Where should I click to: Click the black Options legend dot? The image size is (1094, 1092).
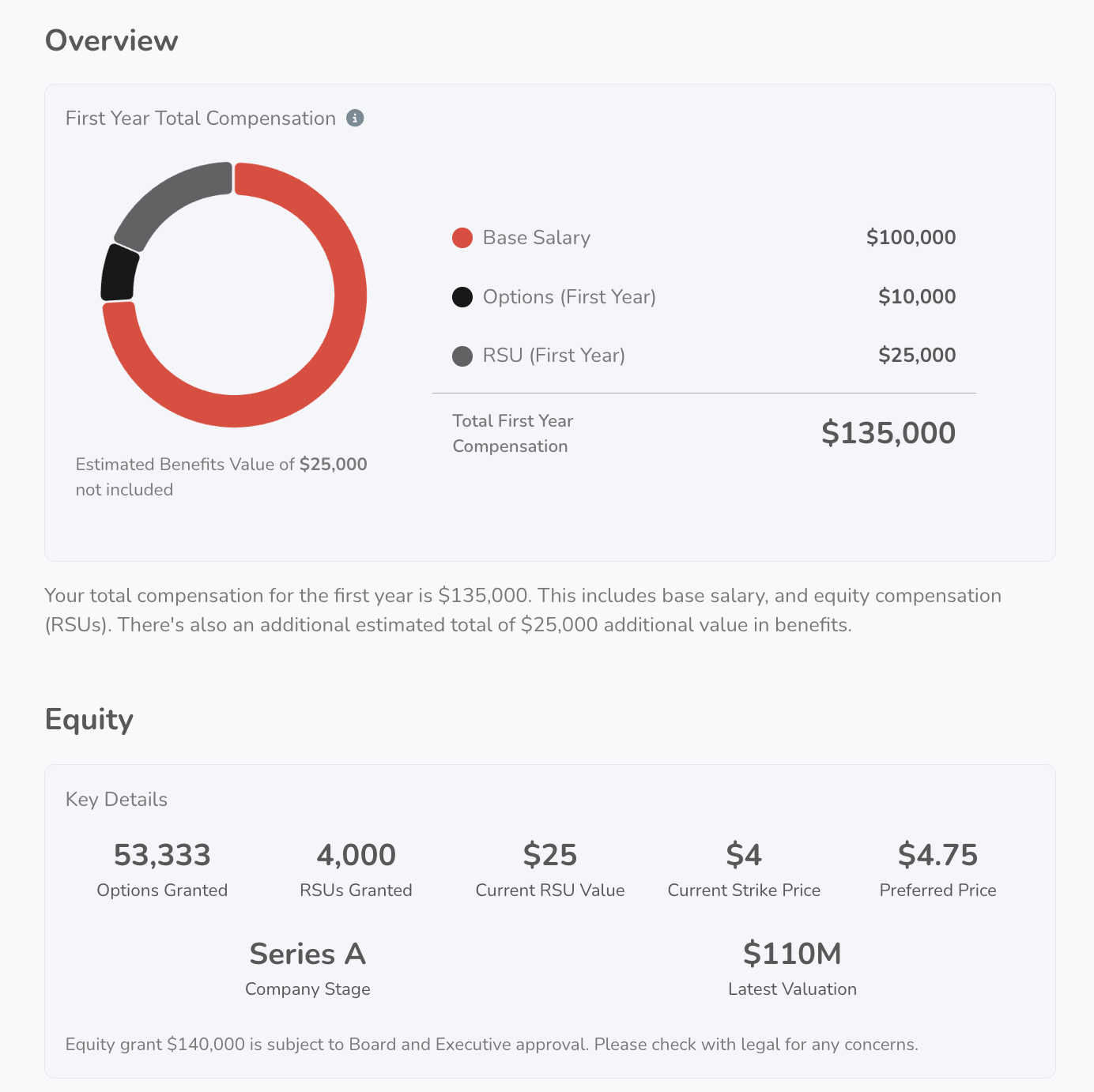[x=462, y=297]
